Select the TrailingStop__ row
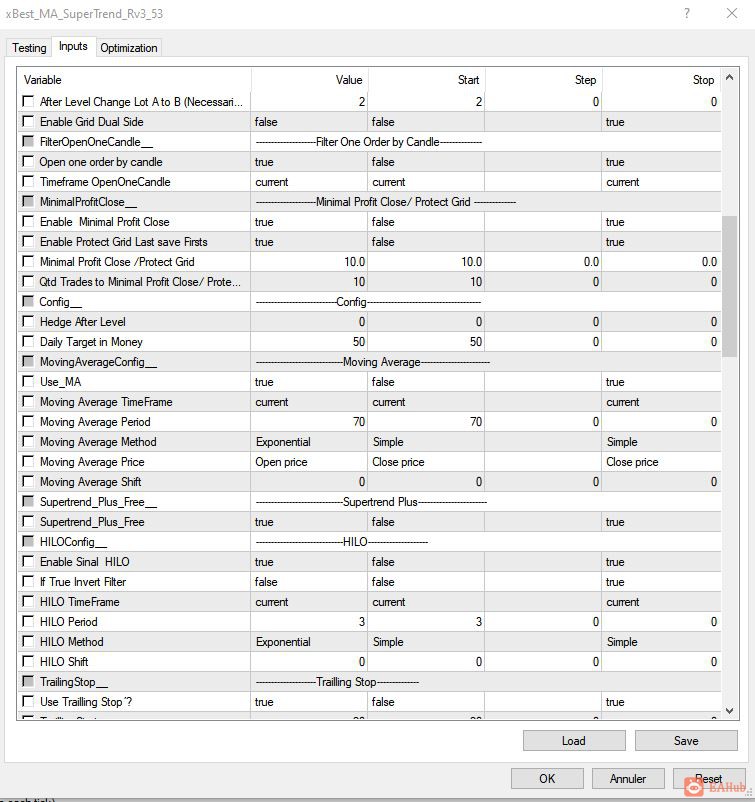755x802 pixels. click(370, 682)
